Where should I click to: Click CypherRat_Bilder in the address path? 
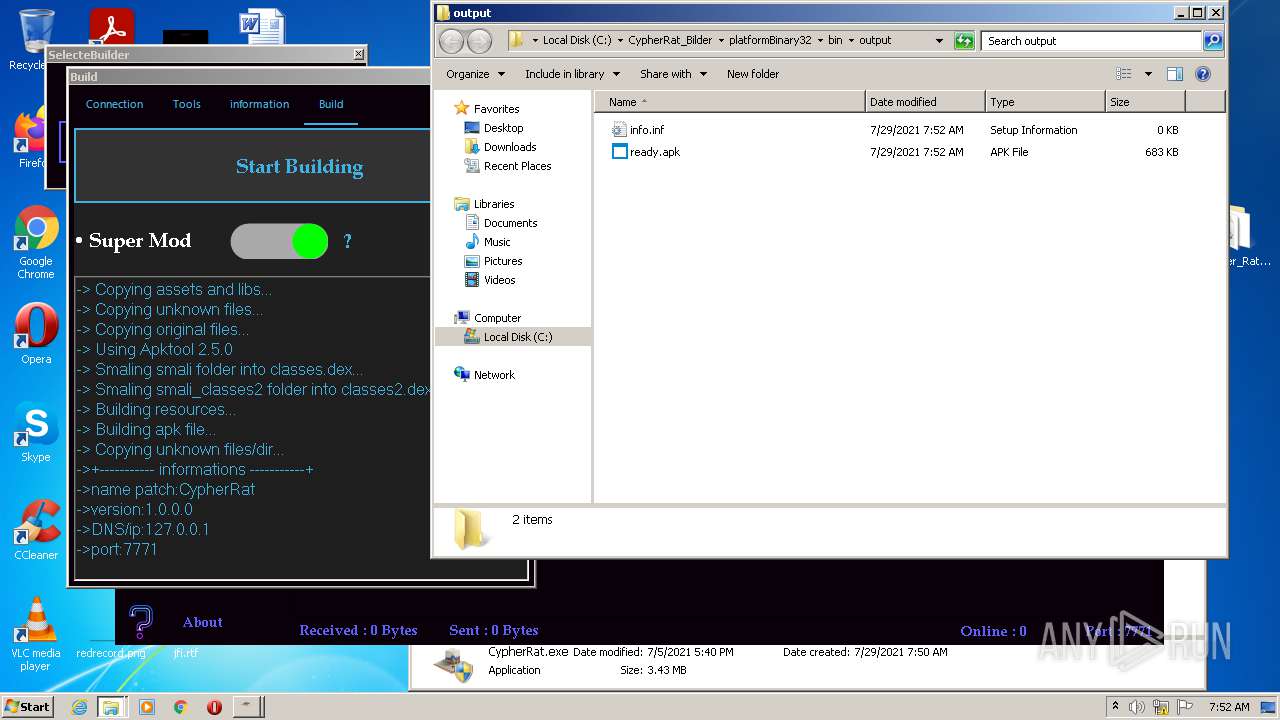670,41
